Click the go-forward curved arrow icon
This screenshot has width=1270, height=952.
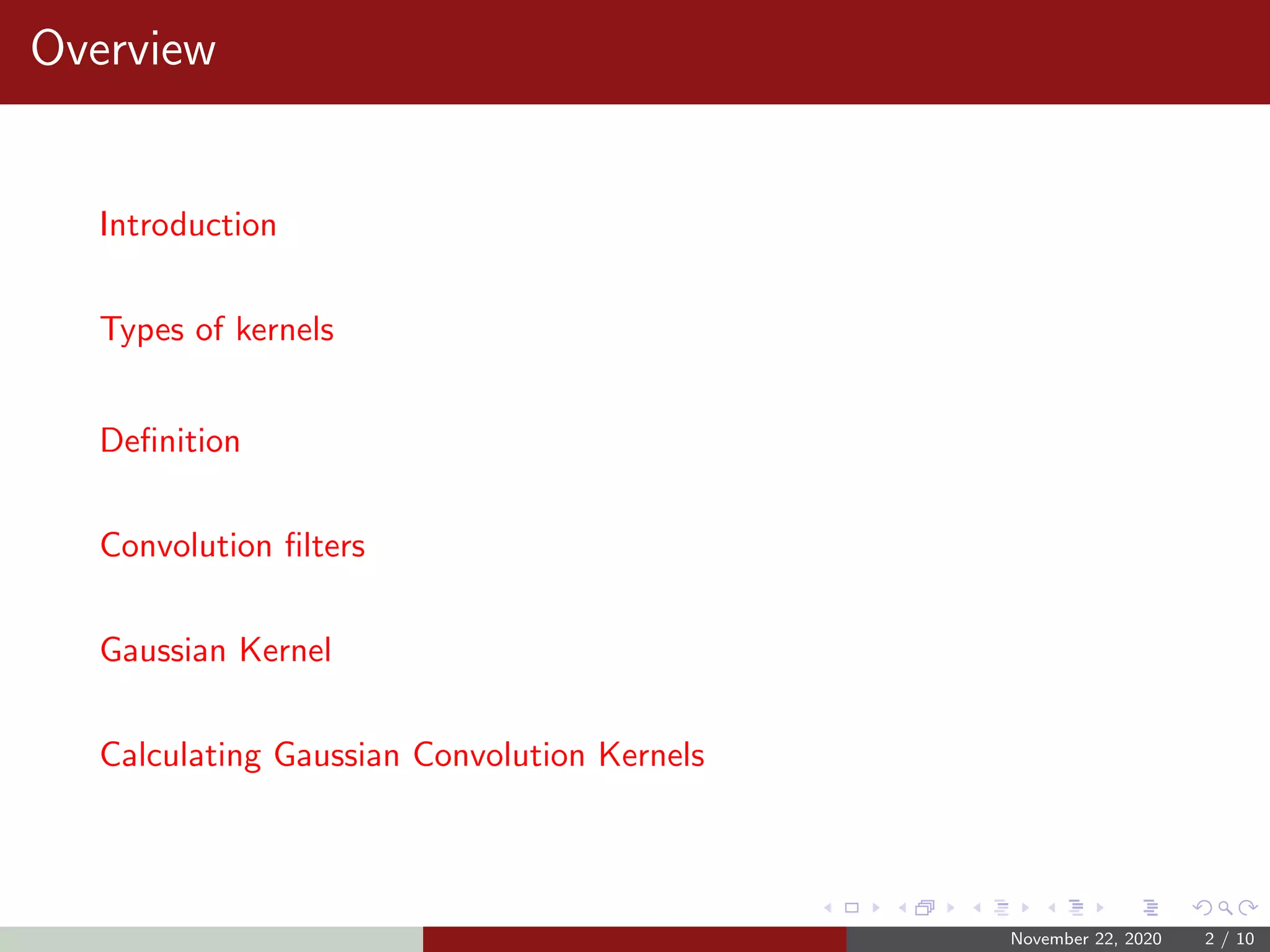coord(1248,908)
